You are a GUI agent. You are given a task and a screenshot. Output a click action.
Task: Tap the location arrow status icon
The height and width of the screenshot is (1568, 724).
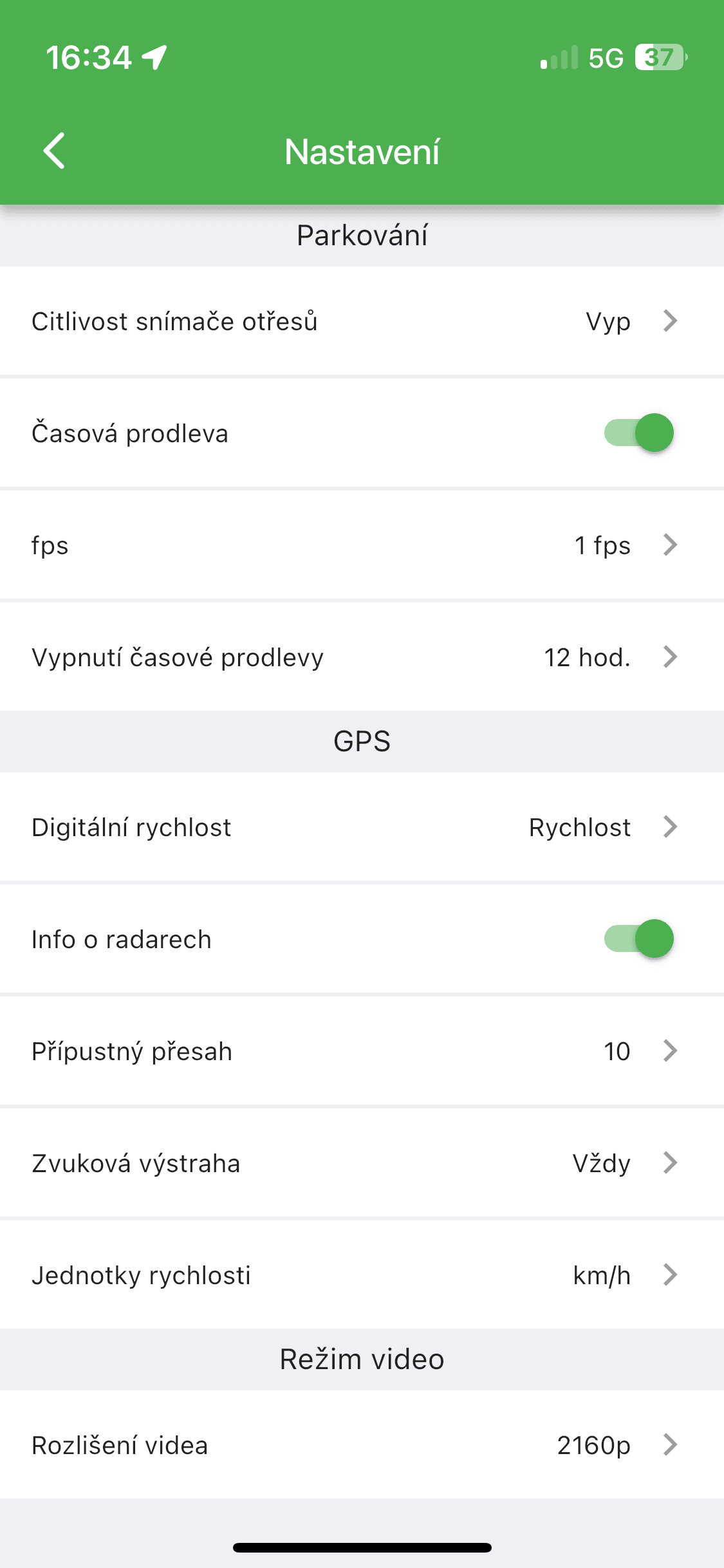pyautogui.click(x=155, y=57)
